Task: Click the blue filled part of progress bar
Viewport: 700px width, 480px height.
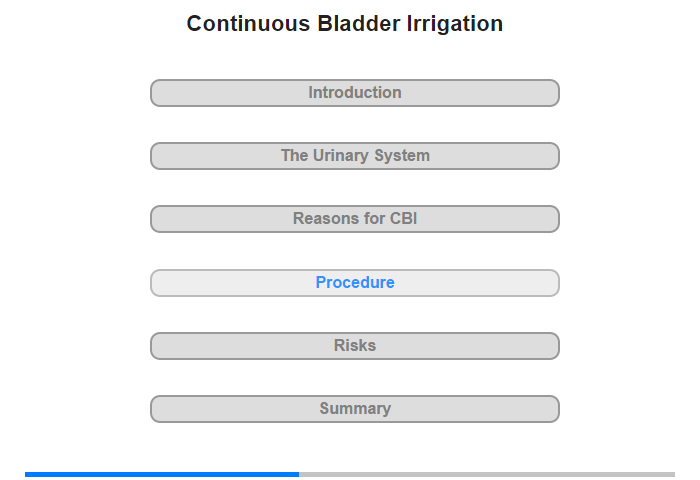Action: 162,474
